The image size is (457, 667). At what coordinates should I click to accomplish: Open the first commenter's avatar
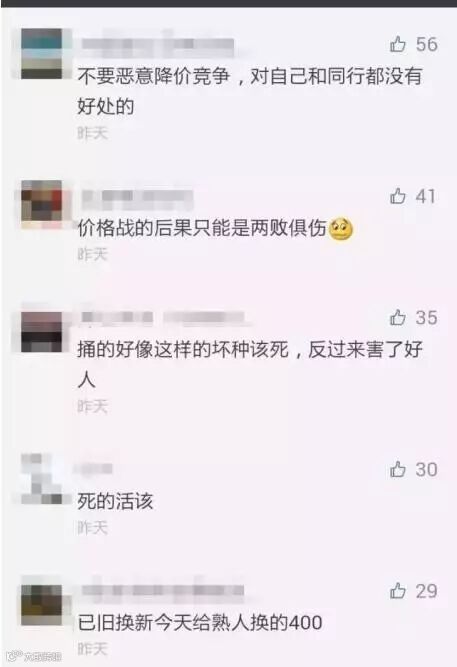(42, 54)
